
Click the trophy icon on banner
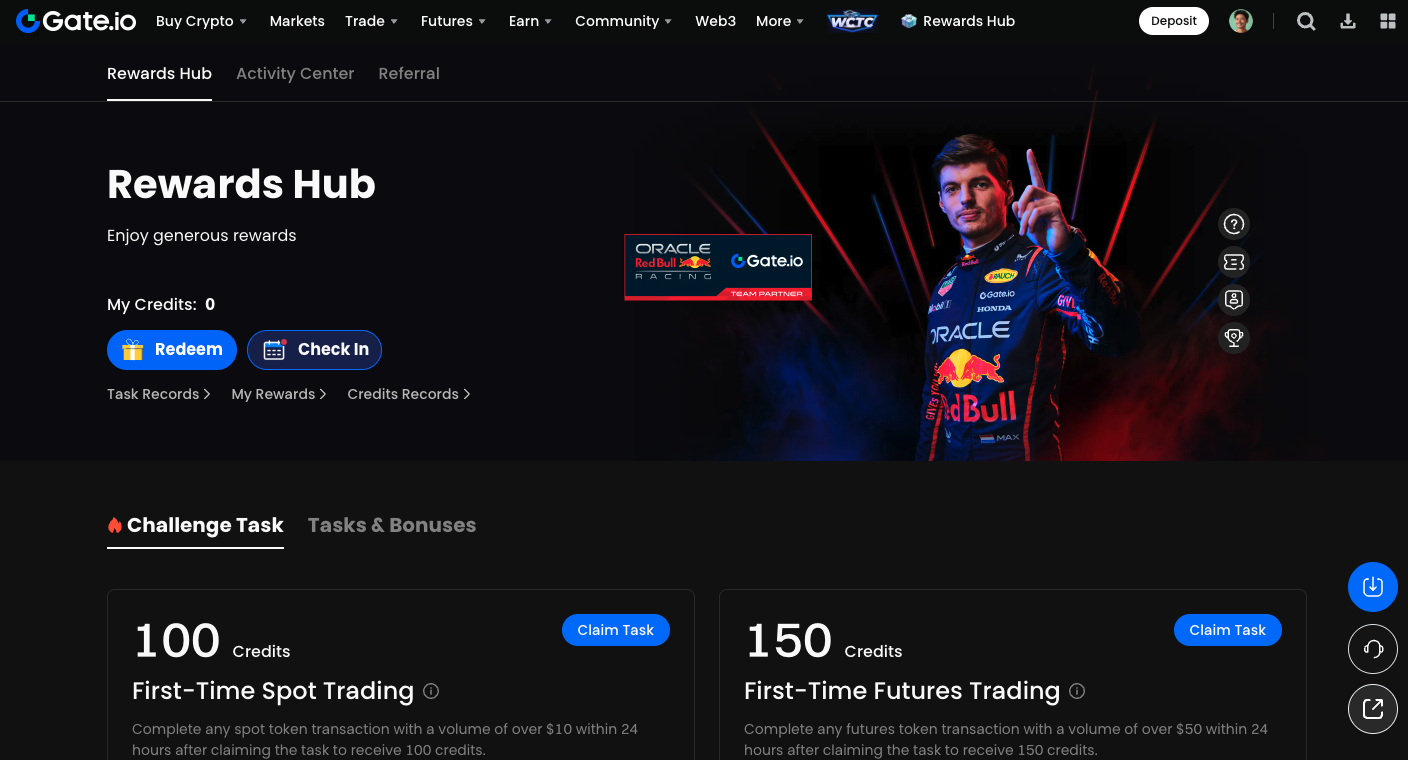[x=1234, y=338]
